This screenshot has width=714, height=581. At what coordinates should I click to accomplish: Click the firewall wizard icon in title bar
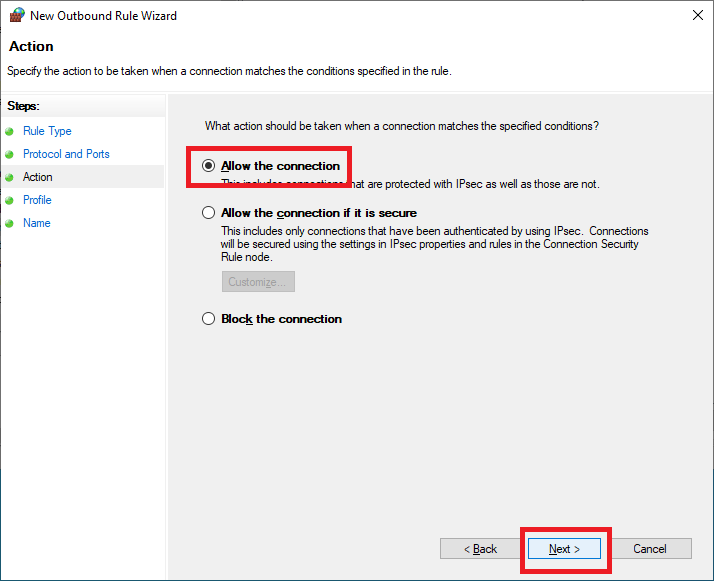tap(15, 16)
